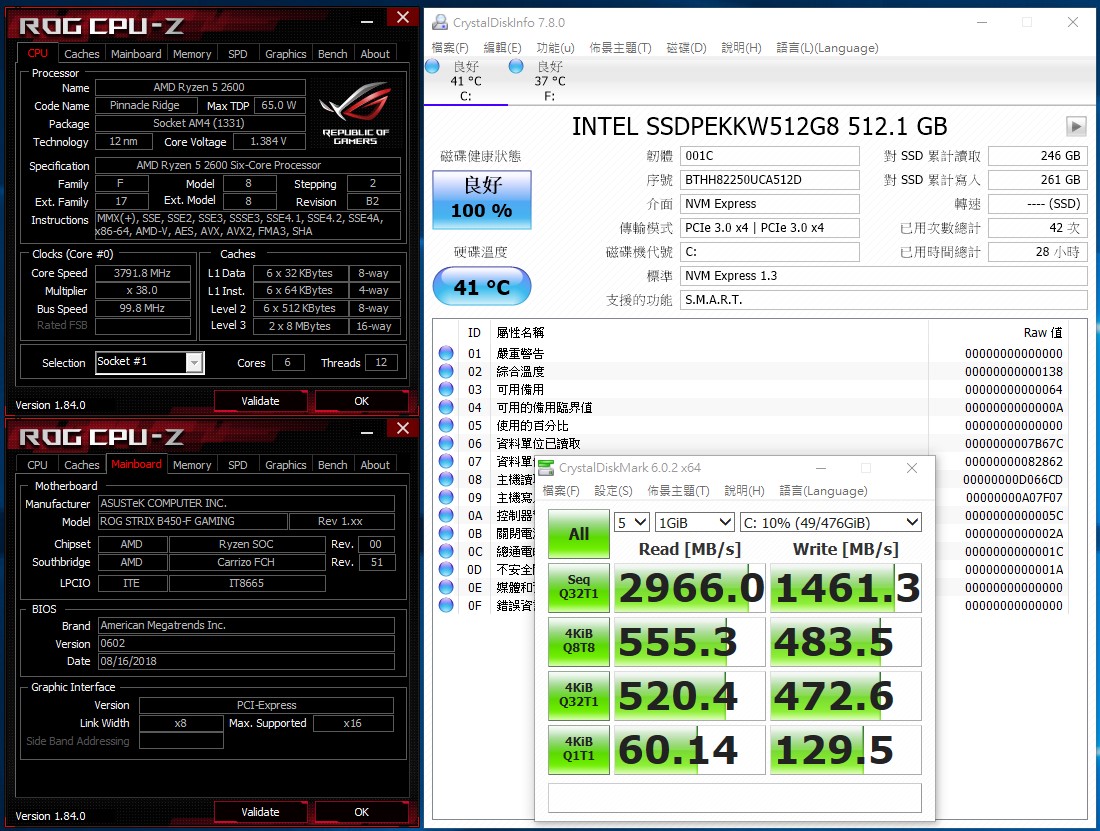Click the ROG Republic of Gamers logo
Image resolution: width=1100 pixels, height=831 pixels.
(x=356, y=112)
